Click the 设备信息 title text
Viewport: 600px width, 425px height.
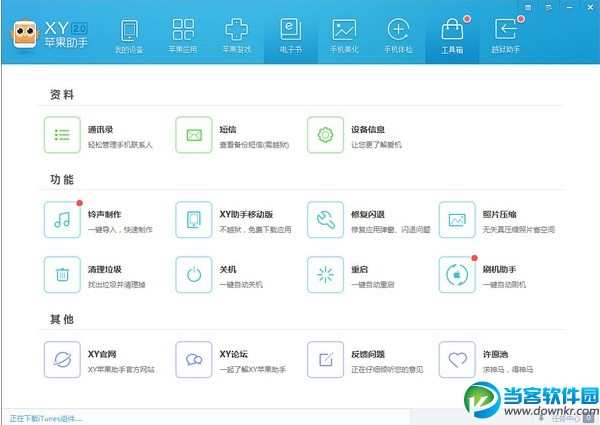[368, 130]
